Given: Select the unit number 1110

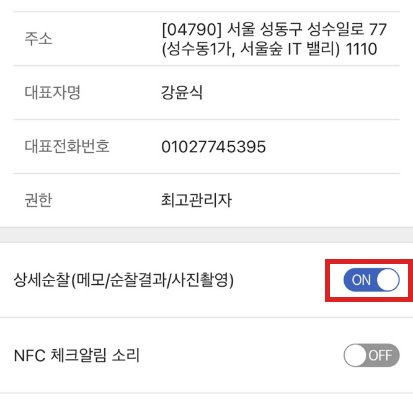Looking at the screenshot, I should tap(361, 49).
